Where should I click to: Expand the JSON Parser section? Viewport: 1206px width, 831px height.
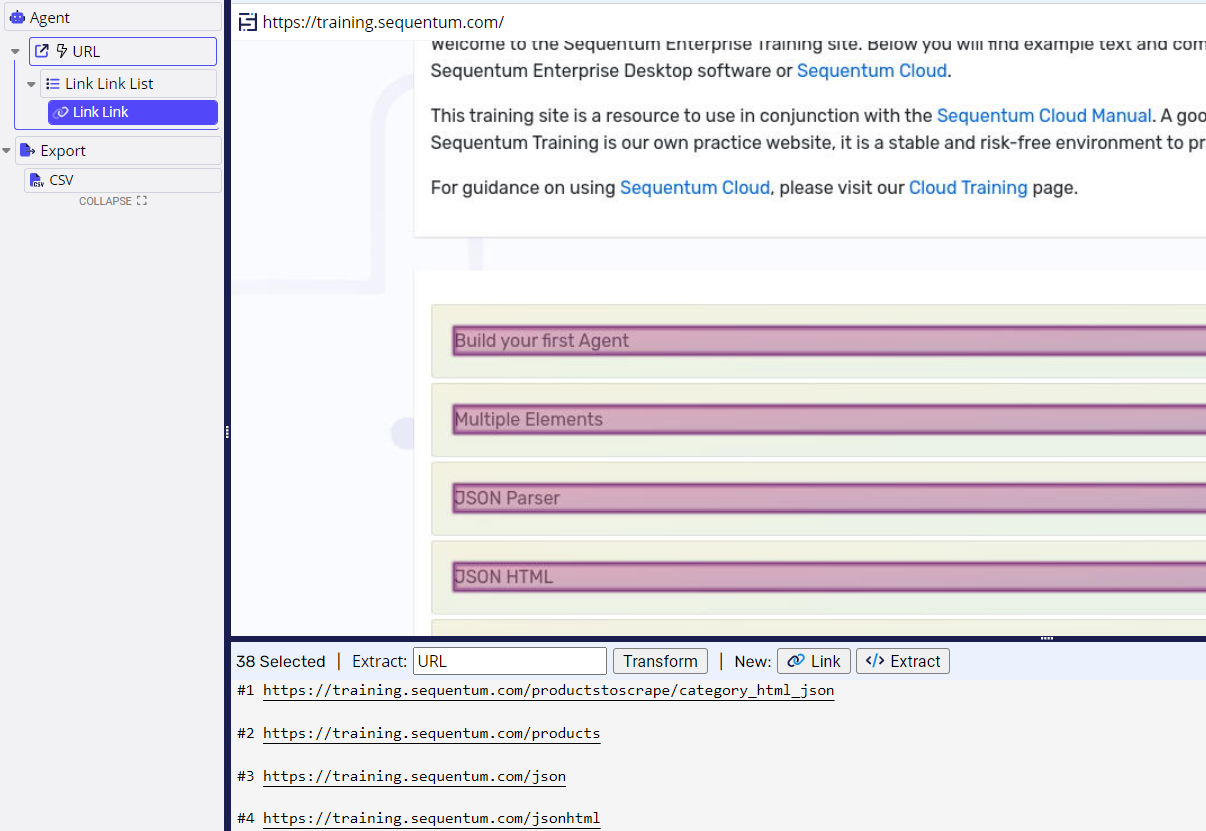[x=828, y=498]
